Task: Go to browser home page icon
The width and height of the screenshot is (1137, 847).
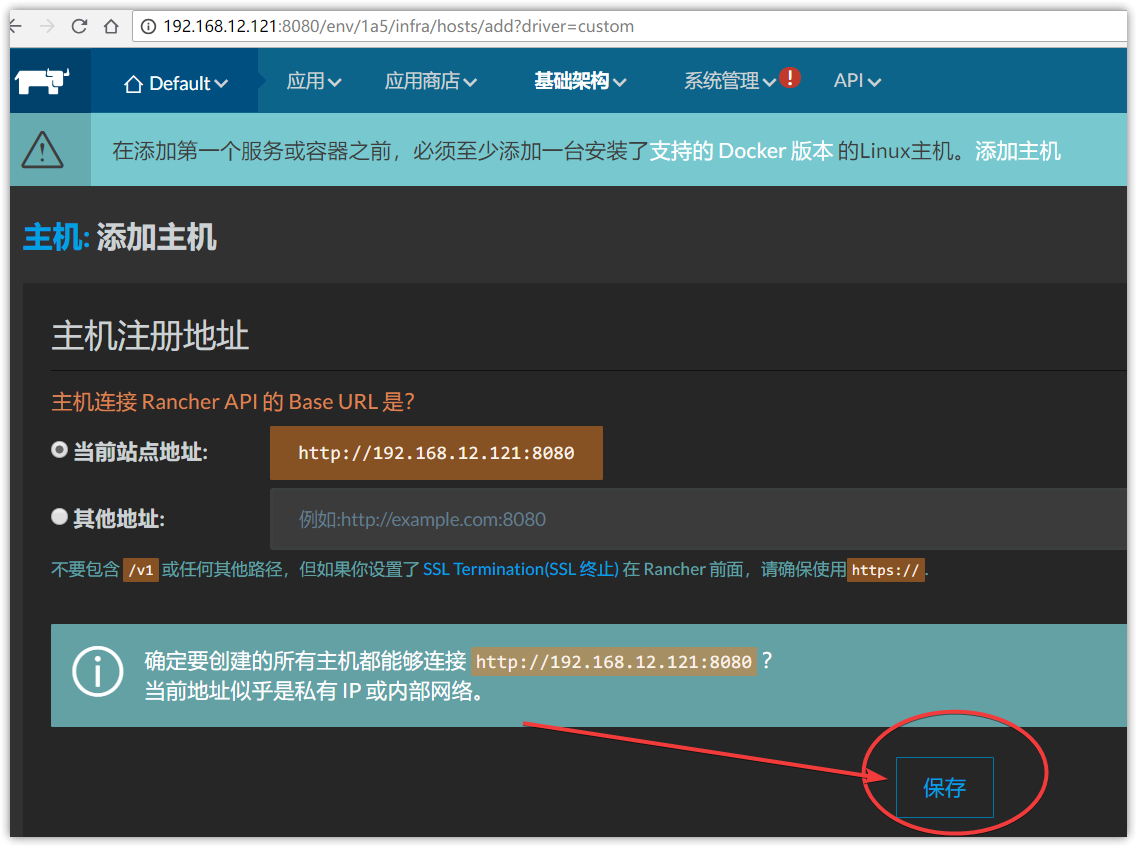Action: tap(111, 26)
